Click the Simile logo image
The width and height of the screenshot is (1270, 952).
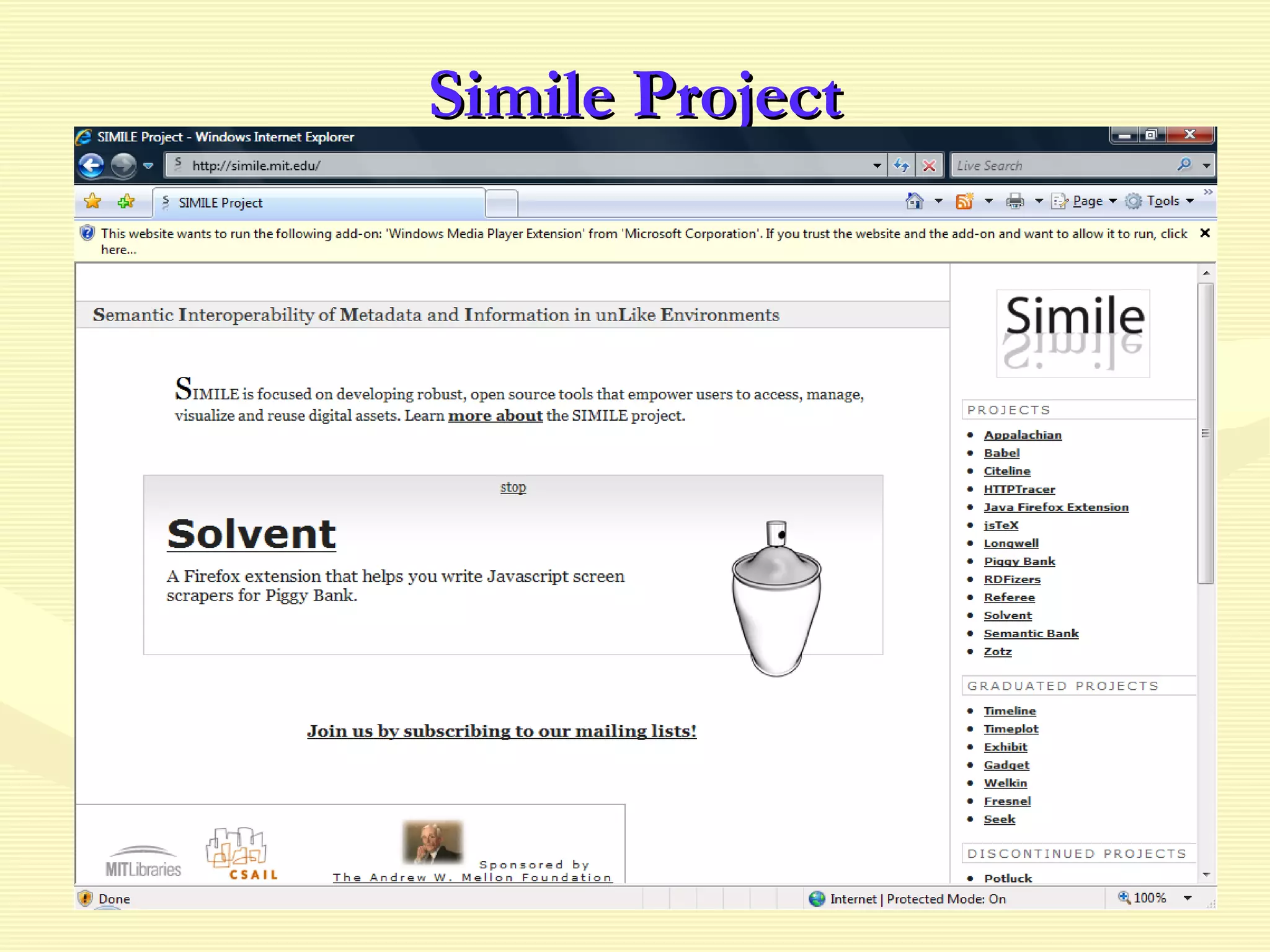tap(1073, 333)
